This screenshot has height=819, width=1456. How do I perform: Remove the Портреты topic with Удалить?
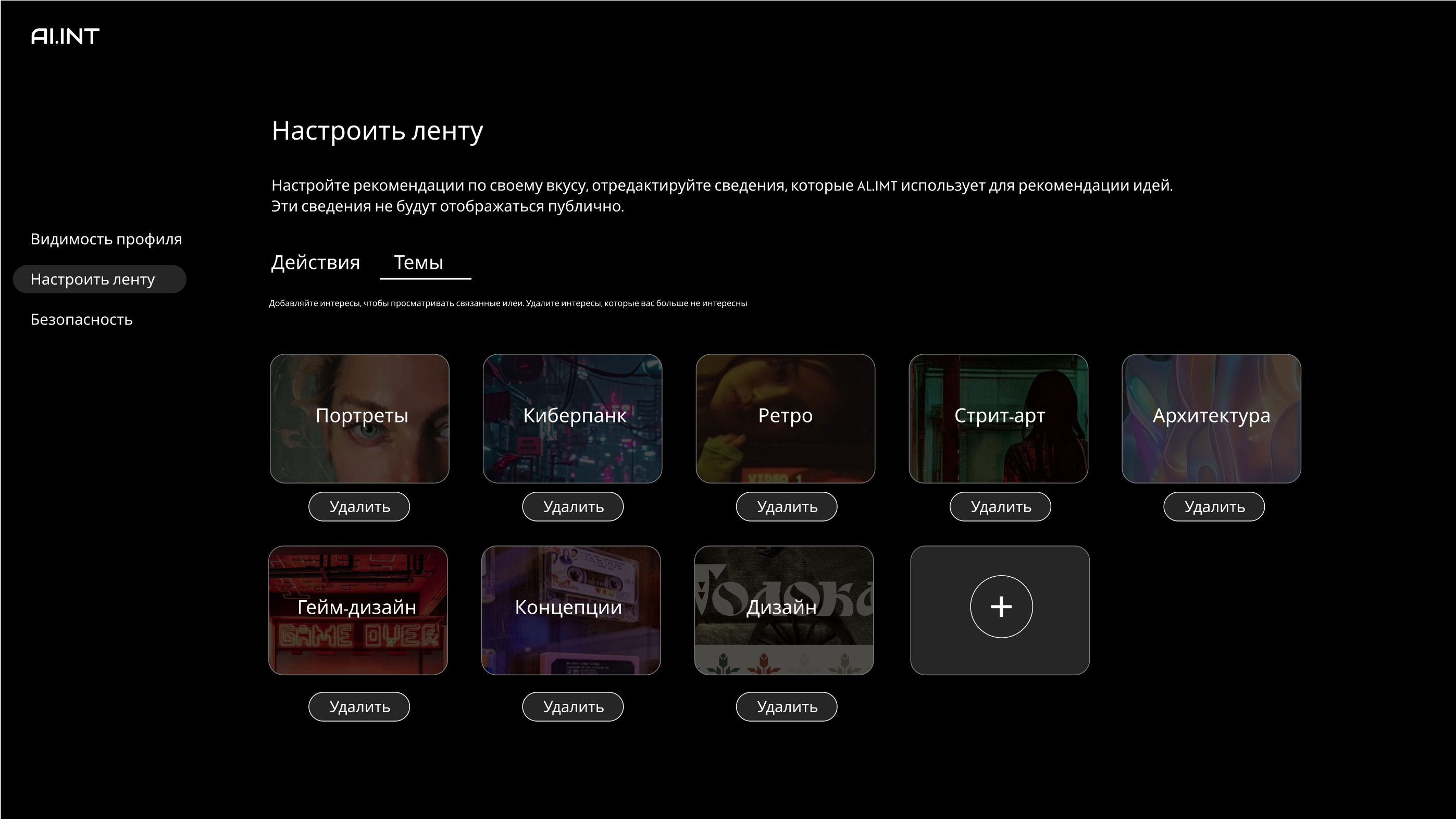359,506
